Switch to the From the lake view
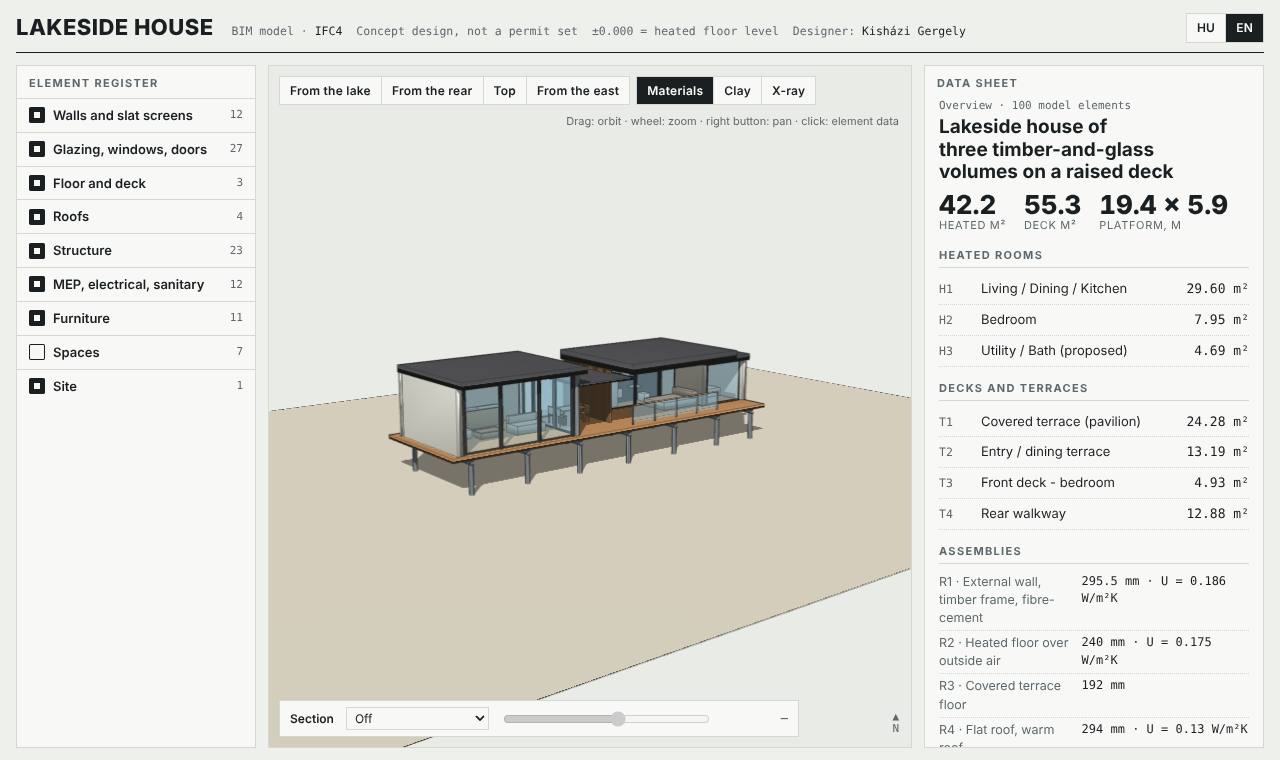1280x760 pixels. point(330,91)
